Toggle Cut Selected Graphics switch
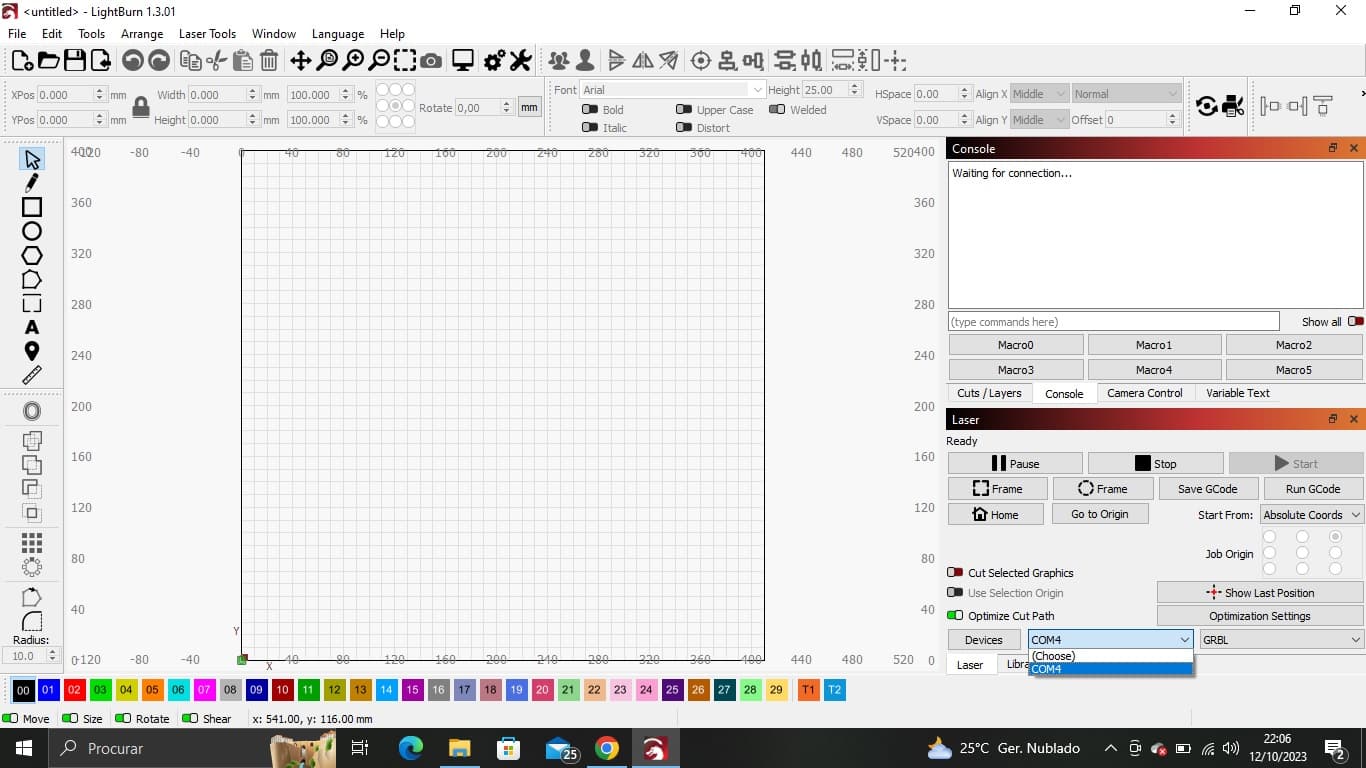Image resolution: width=1366 pixels, height=768 pixels. coord(955,573)
